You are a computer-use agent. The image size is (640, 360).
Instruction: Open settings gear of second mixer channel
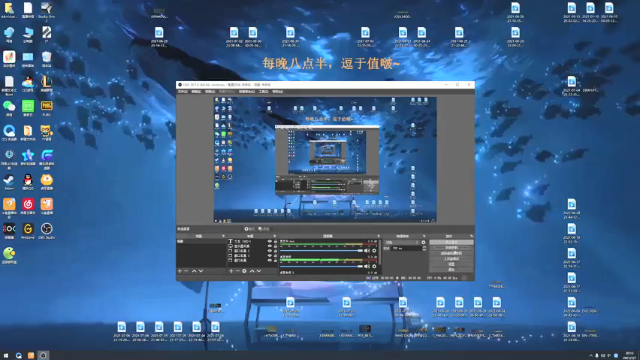(374, 266)
